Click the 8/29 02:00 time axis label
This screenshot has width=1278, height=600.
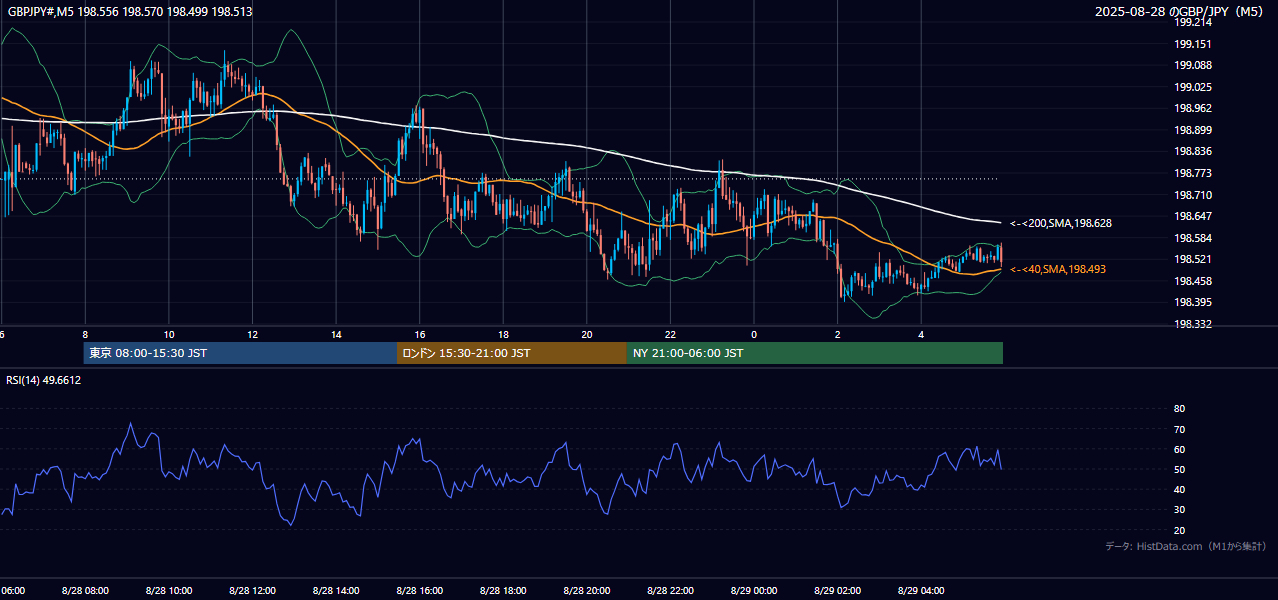tap(837, 590)
